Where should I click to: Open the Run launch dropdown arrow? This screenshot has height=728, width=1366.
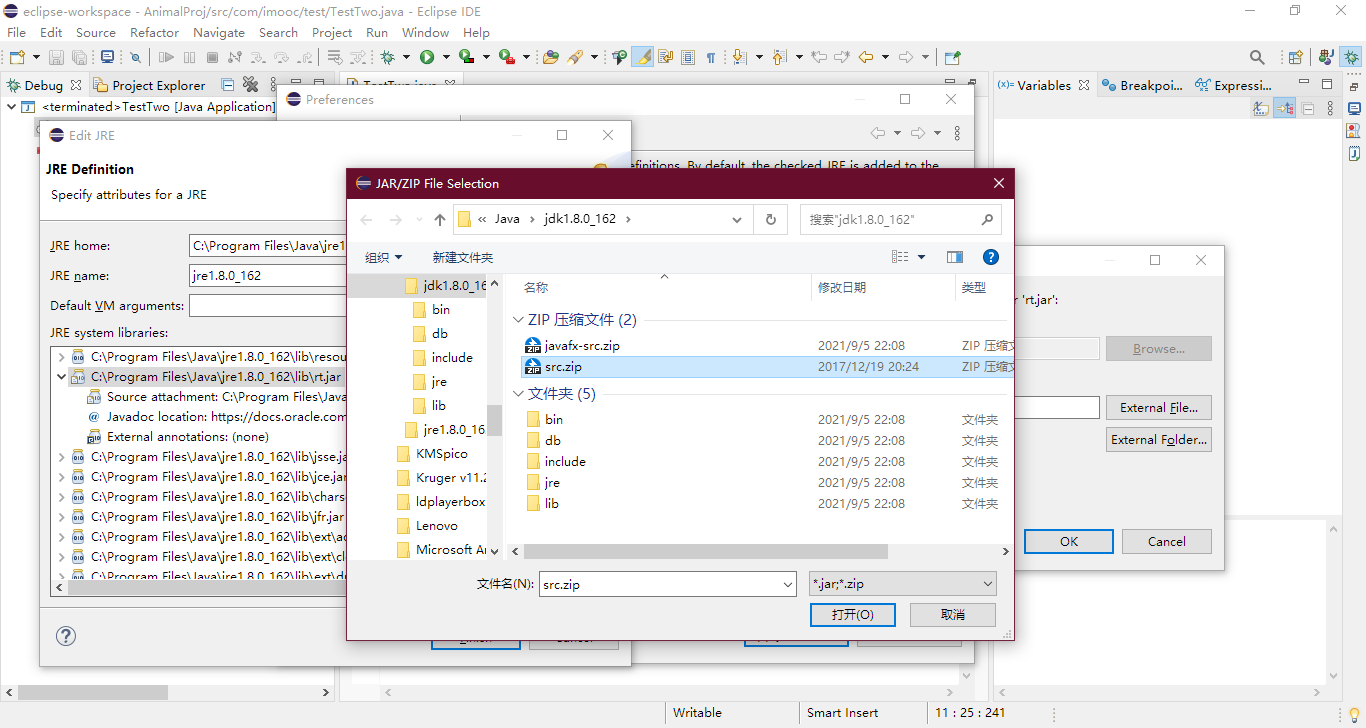[446, 58]
